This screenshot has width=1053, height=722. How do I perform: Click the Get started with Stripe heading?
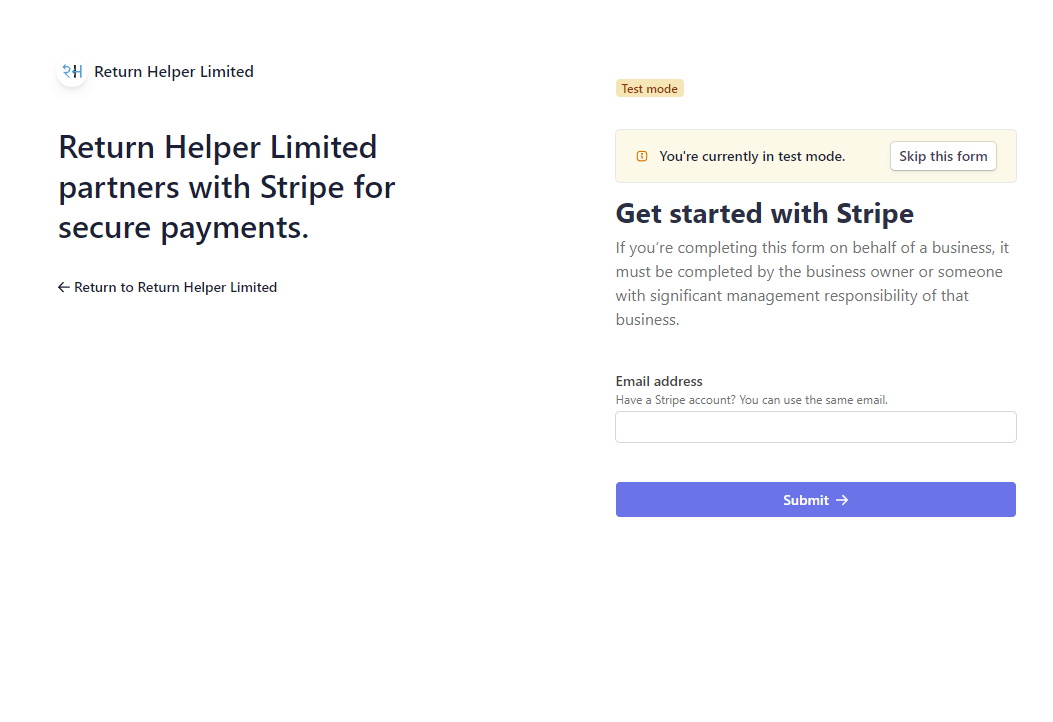pyautogui.click(x=764, y=213)
